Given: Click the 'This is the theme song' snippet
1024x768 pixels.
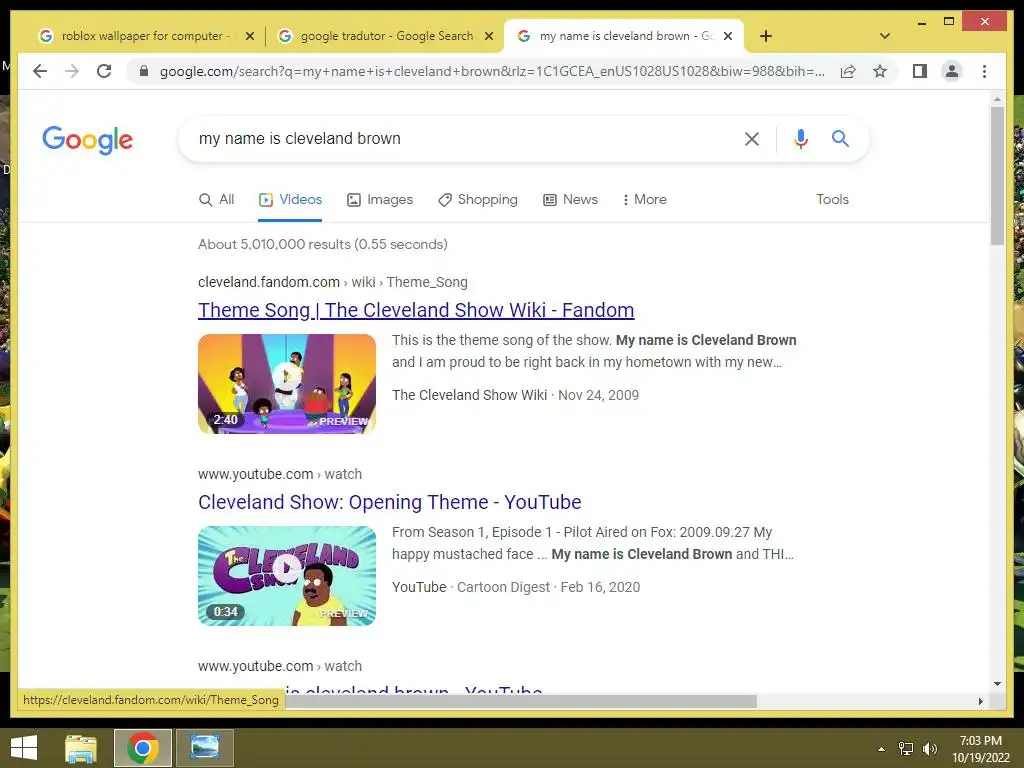Looking at the screenshot, I should [x=594, y=351].
